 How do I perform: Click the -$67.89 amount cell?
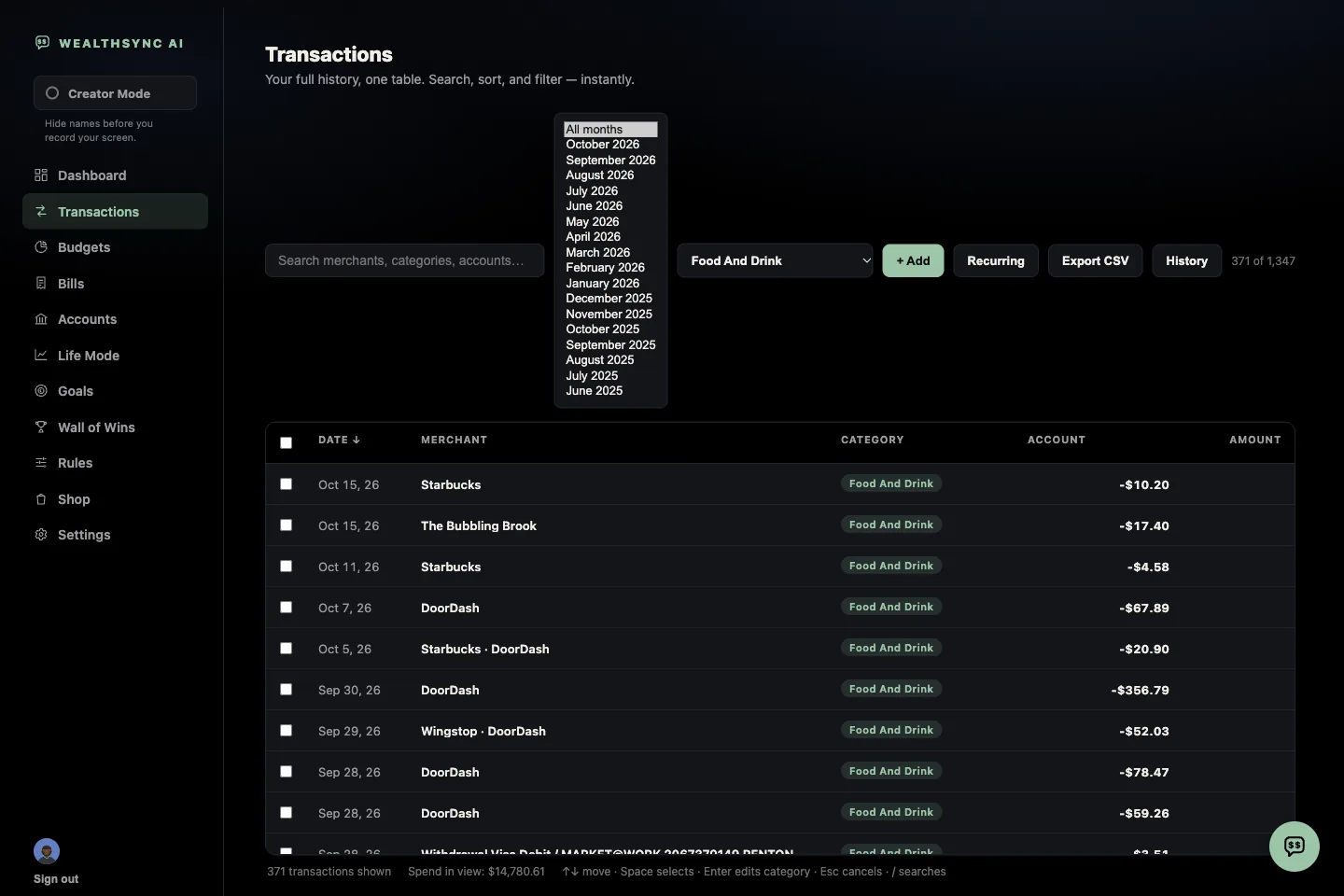[1144, 608]
